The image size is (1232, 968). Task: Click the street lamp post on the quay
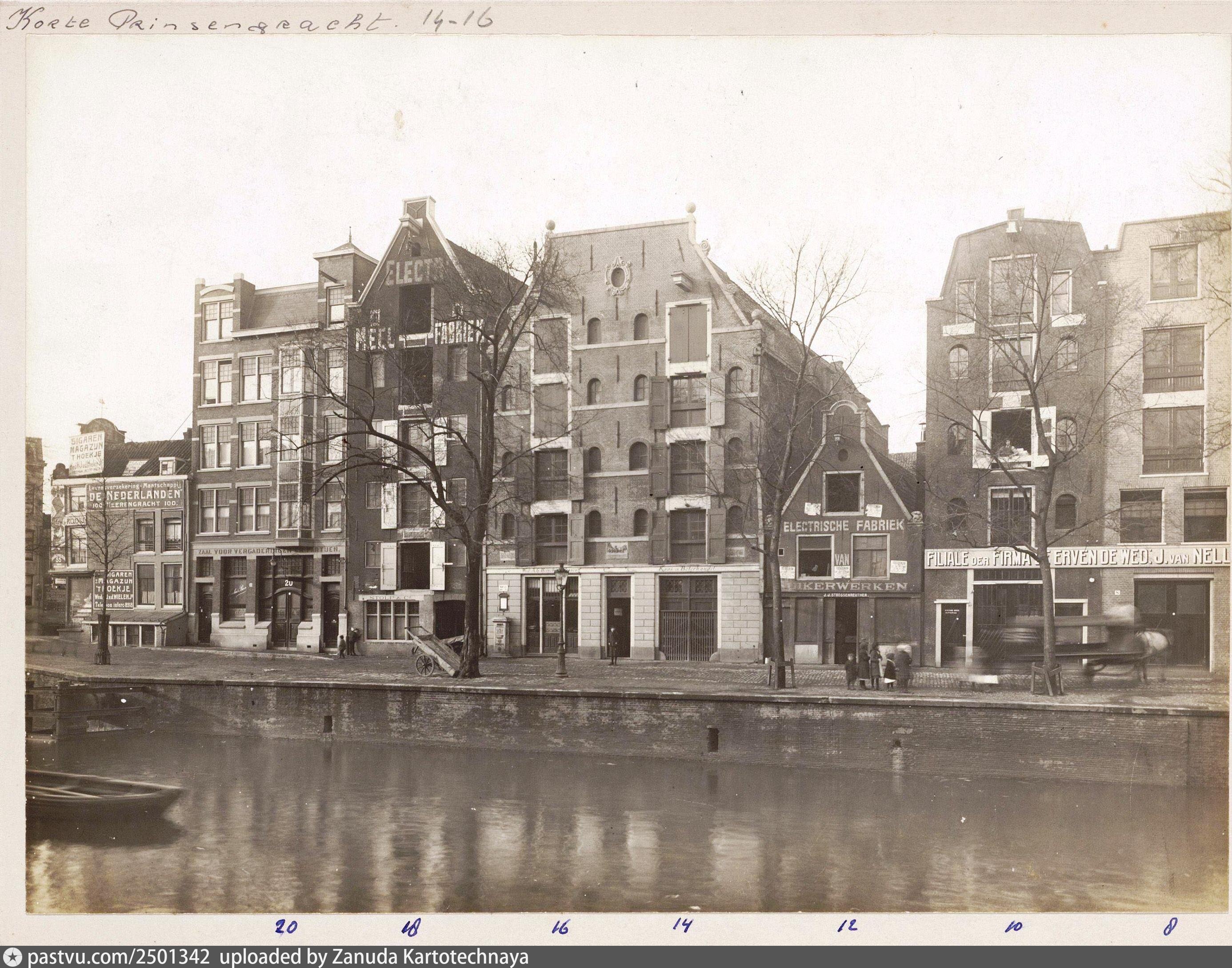pyautogui.click(x=562, y=620)
